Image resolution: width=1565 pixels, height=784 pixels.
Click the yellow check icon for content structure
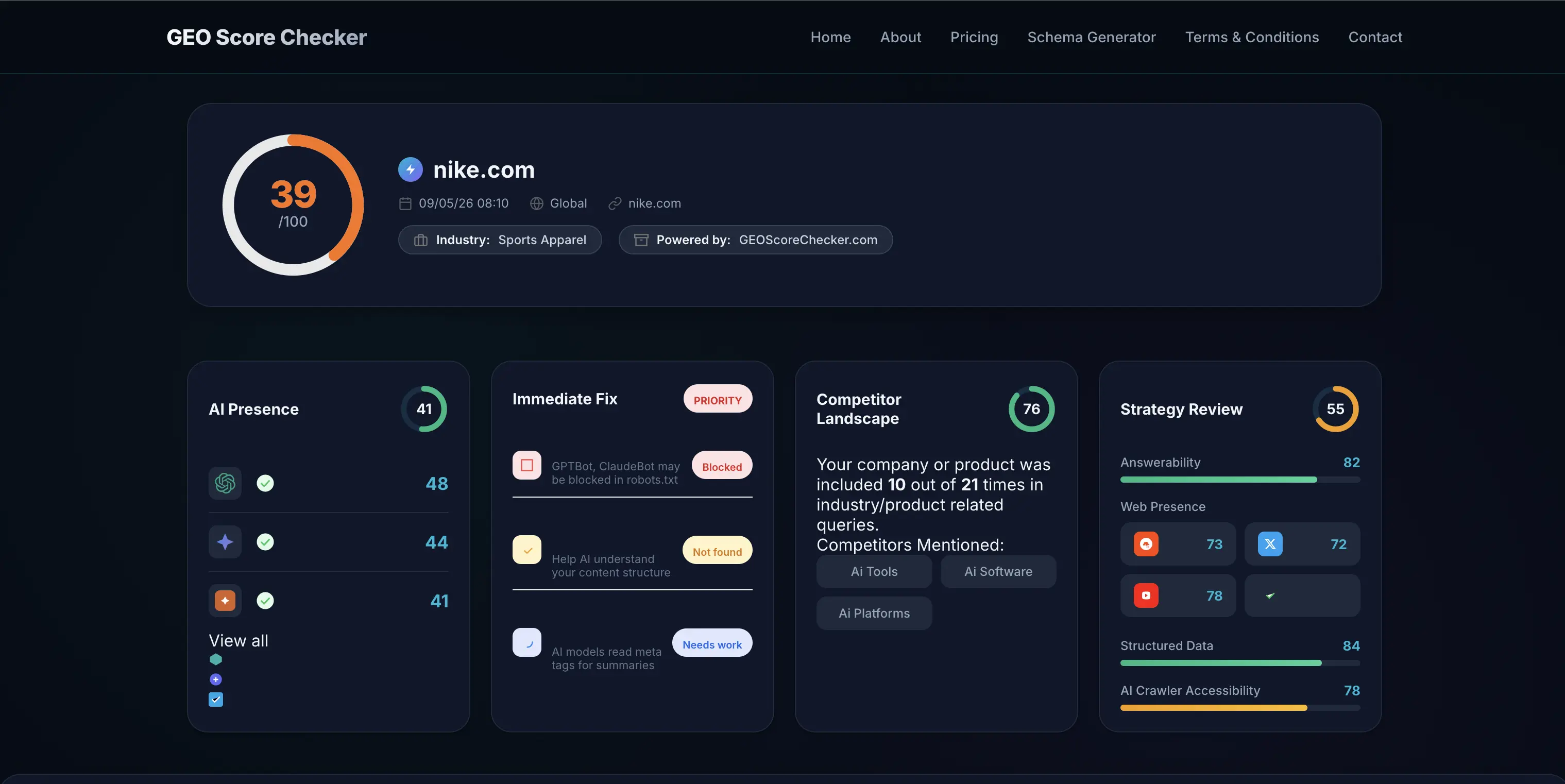[526, 550]
